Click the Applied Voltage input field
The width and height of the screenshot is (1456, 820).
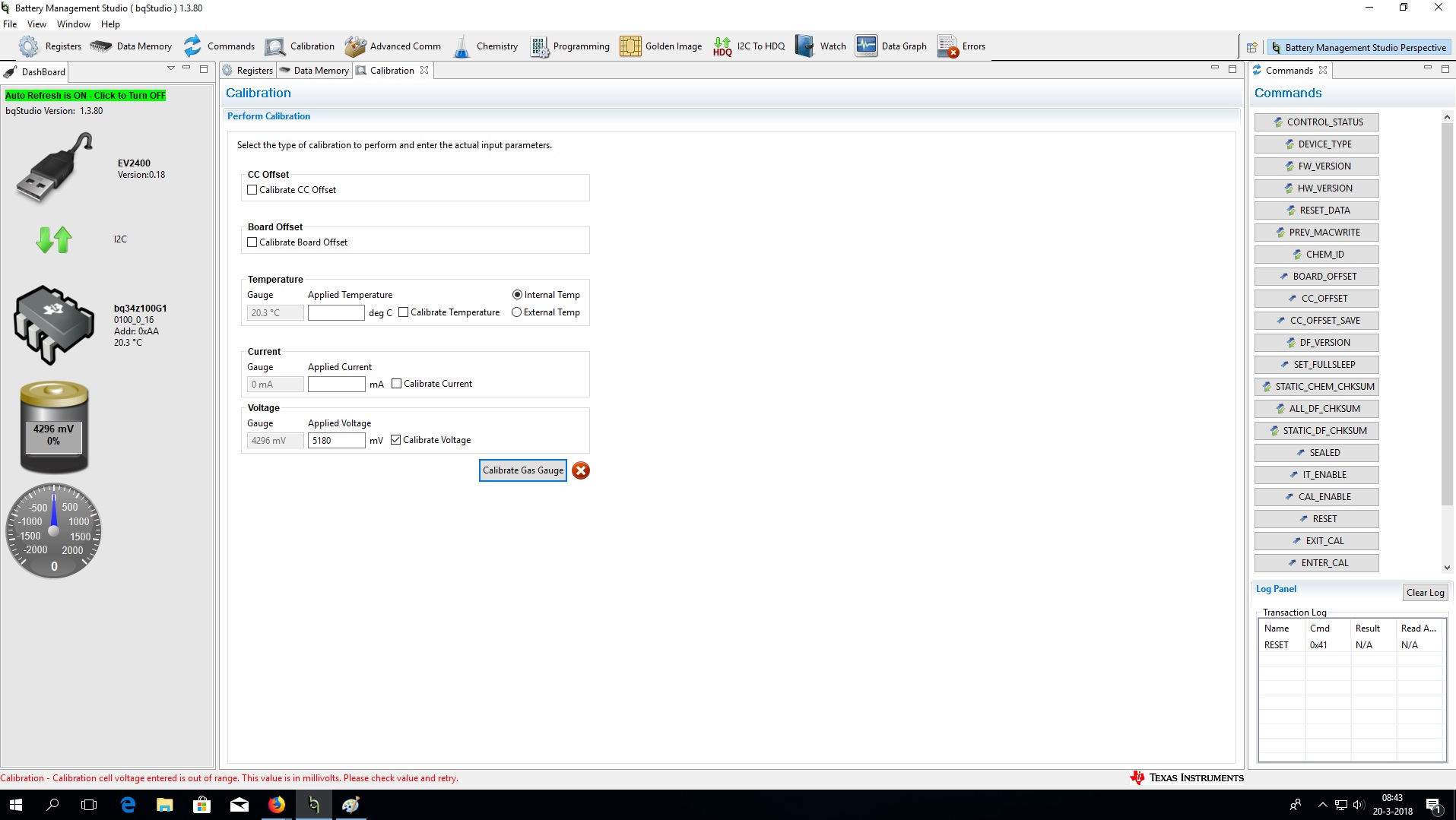click(336, 440)
